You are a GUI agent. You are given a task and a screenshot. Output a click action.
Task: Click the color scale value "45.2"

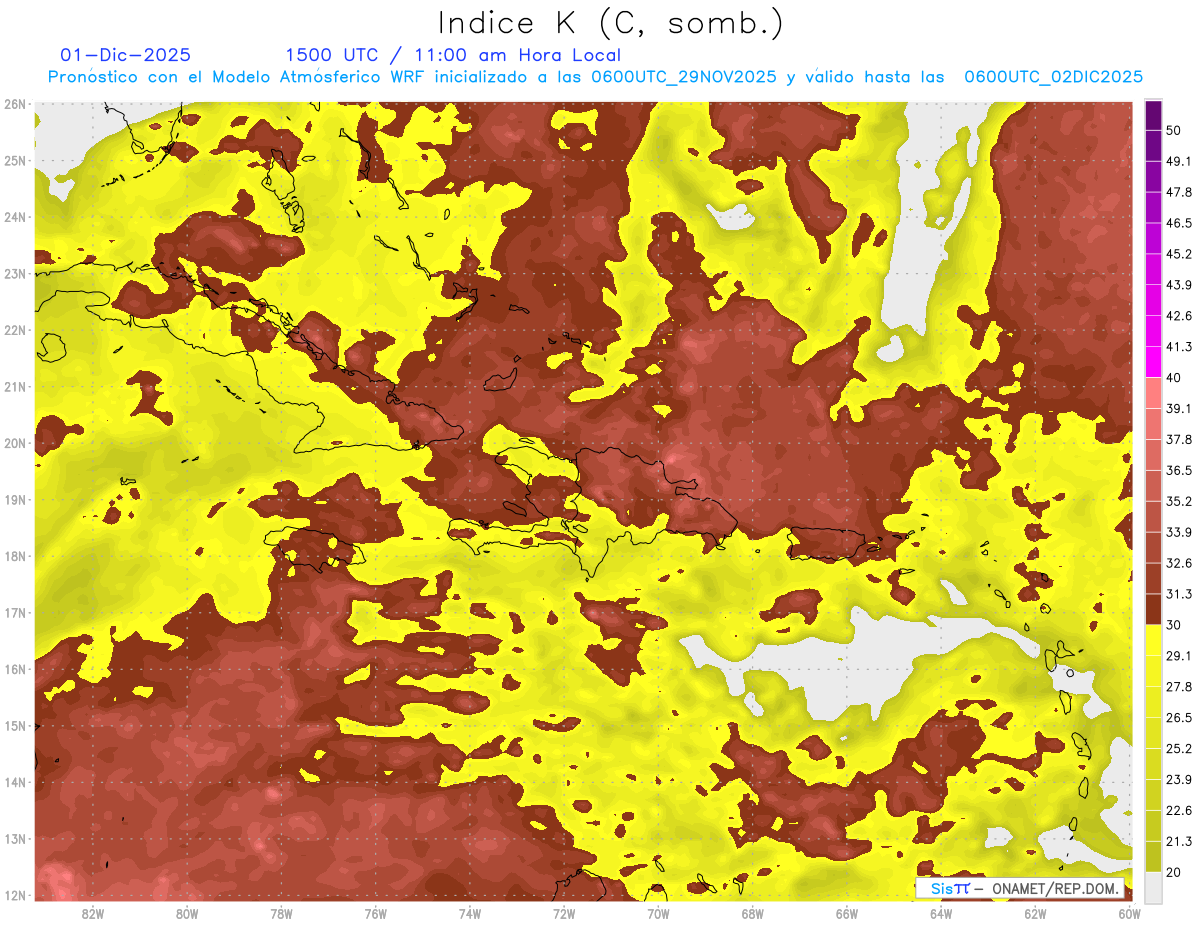[x=1179, y=254]
